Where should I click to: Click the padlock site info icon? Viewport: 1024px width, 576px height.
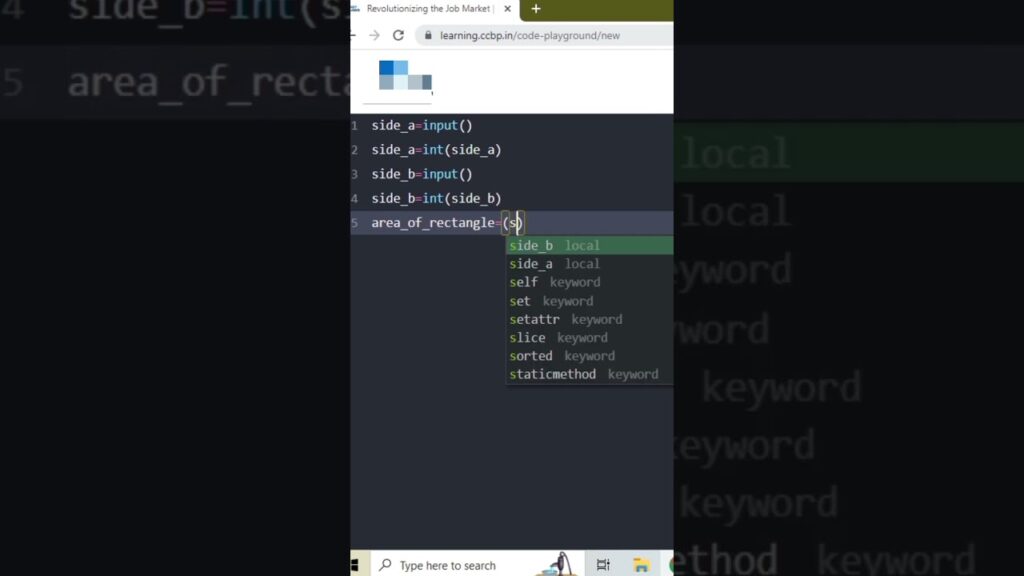tap(427, 35)
